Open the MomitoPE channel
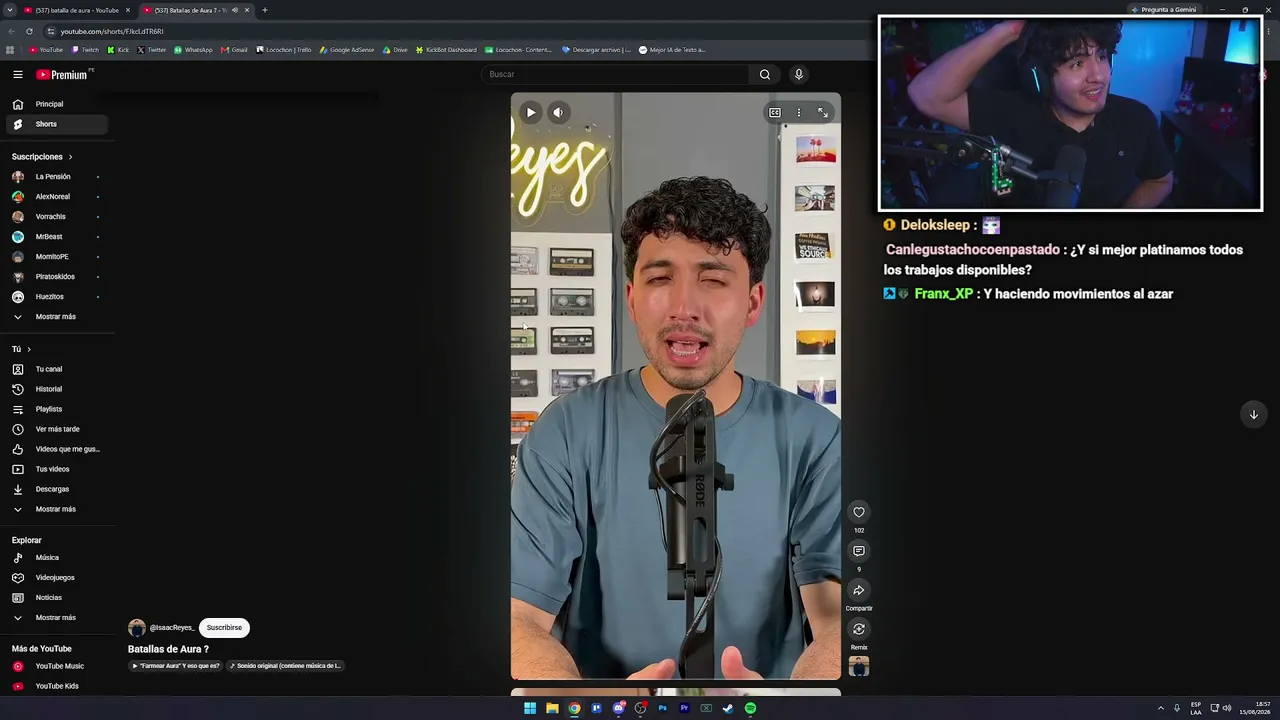The image size is (1280, 720). pyautogui.click(x=56, y=257)
